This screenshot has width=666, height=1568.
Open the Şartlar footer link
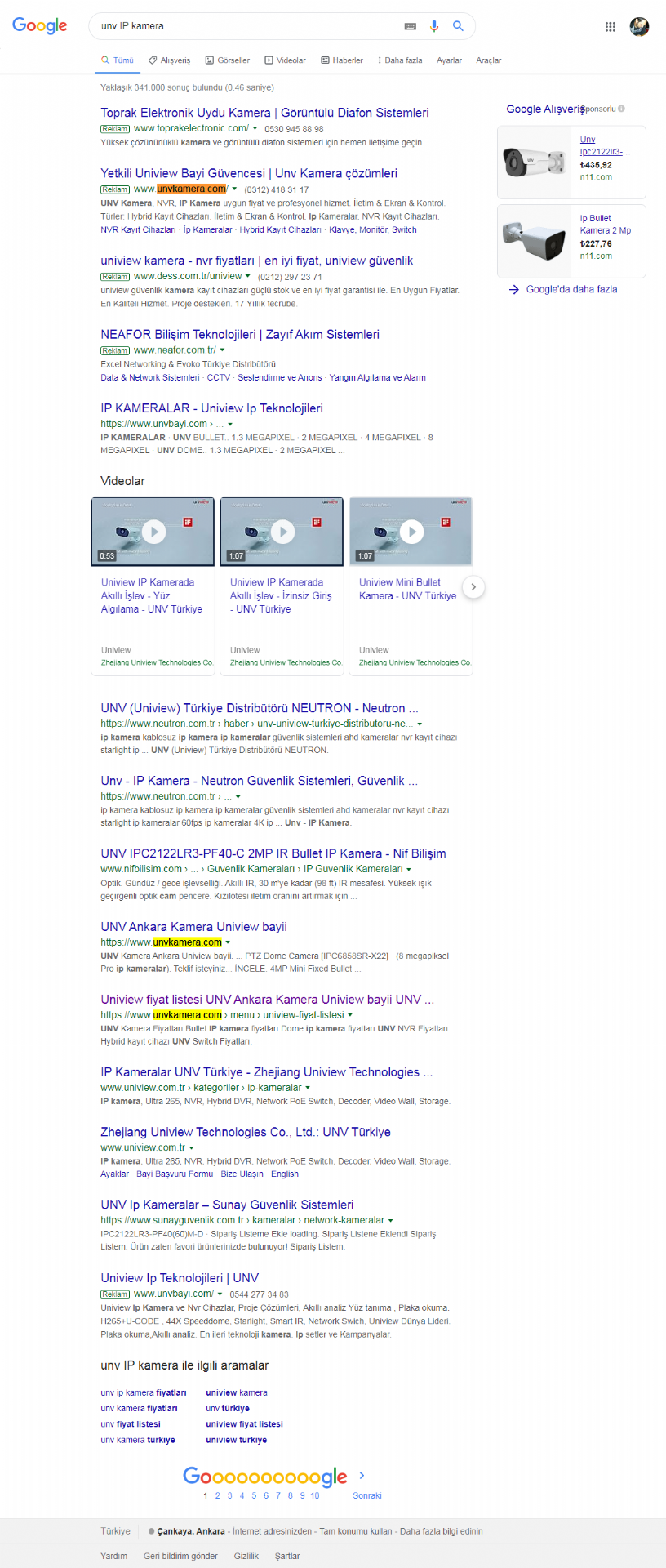tap(287, 1557)
